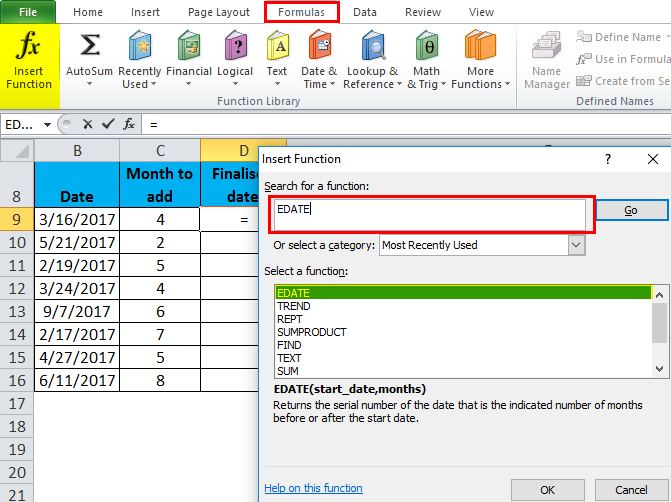Select TEXT in the function list
Screen dimensions: 671x502
coord(463,358)
